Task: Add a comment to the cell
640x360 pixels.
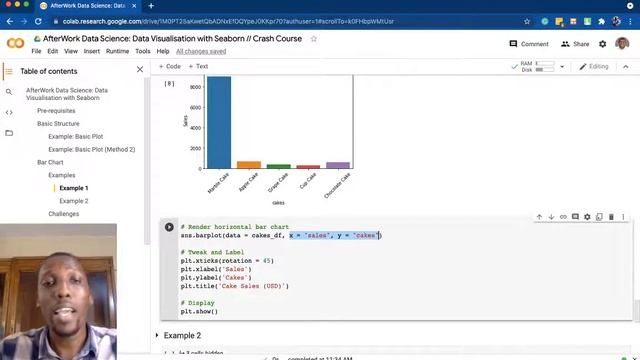Action: [x=575, y=217]
